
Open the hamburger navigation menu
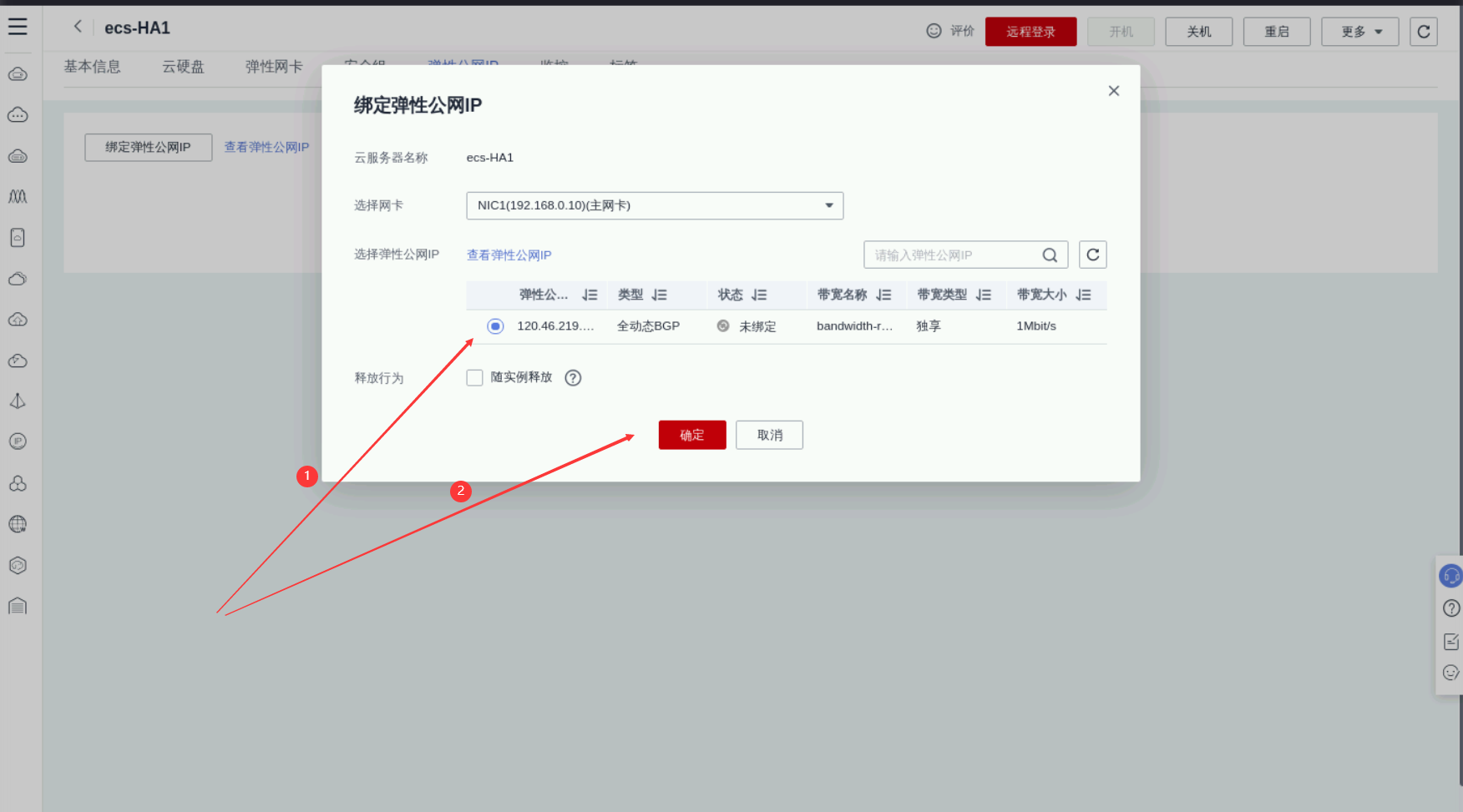(x=18, y=27)
